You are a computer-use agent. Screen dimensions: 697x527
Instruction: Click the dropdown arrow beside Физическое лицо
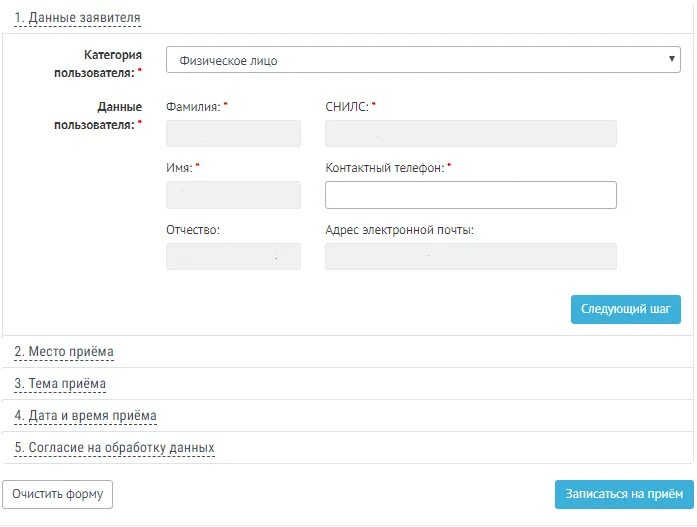[672, 59]
